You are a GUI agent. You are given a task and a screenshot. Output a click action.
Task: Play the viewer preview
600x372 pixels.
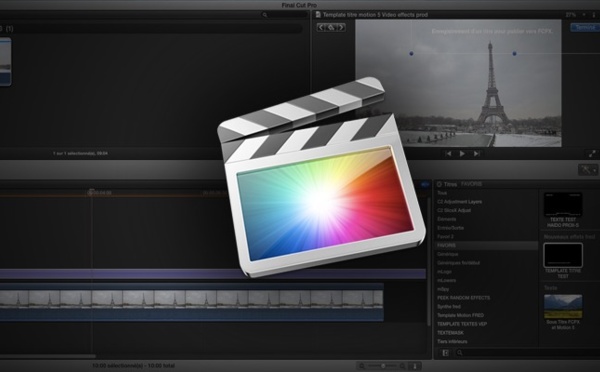[x=462, y=153]
